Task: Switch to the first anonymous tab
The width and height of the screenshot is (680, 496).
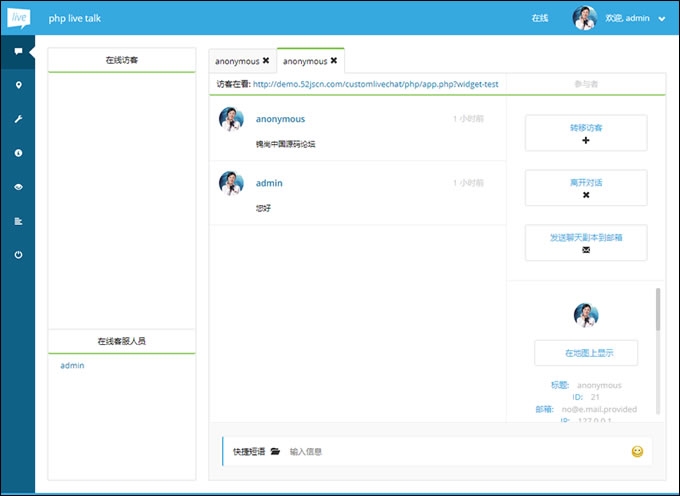Action: click(237, 62)
